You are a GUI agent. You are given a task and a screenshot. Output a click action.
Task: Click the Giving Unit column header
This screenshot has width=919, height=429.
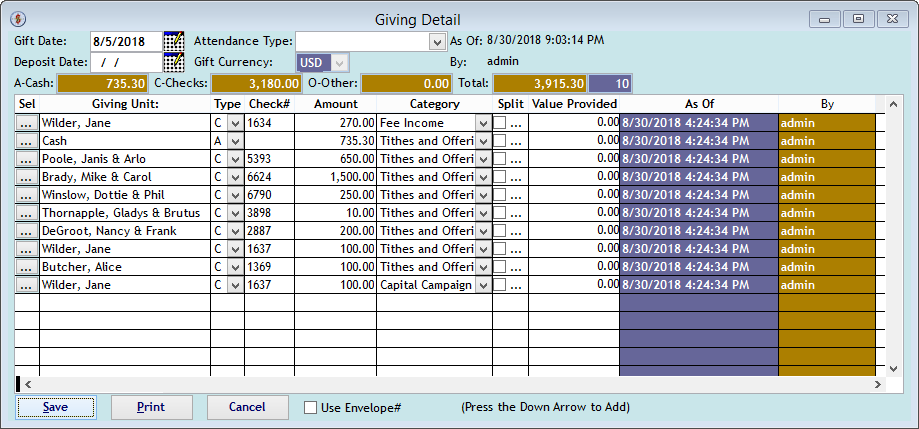point(125,104)
